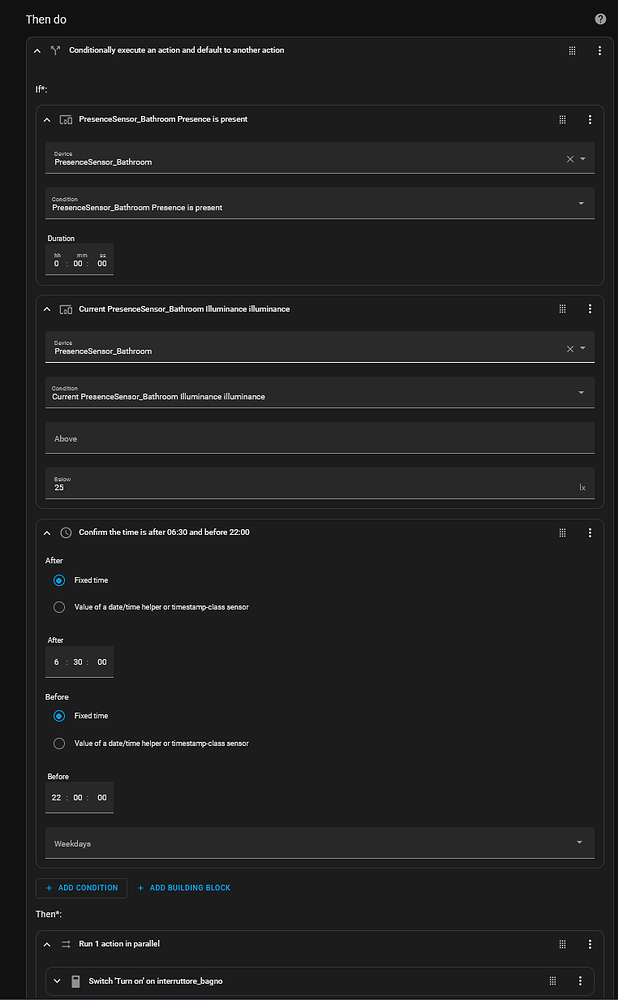Select Value of a date/time helper under Before
618x1000 pixels.
[x=59, y=743]
